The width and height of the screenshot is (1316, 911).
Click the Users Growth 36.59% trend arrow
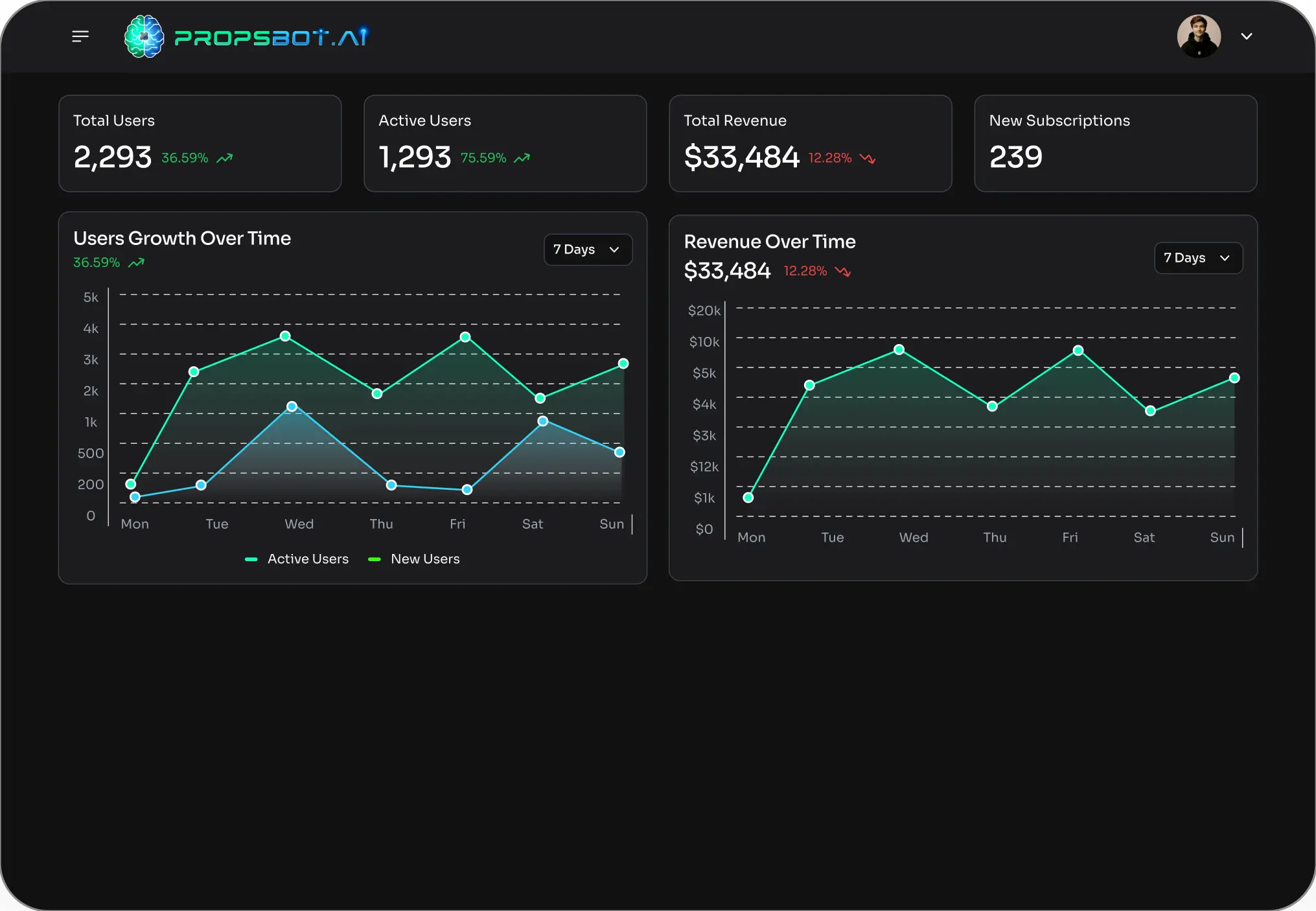tap(136, 262)
